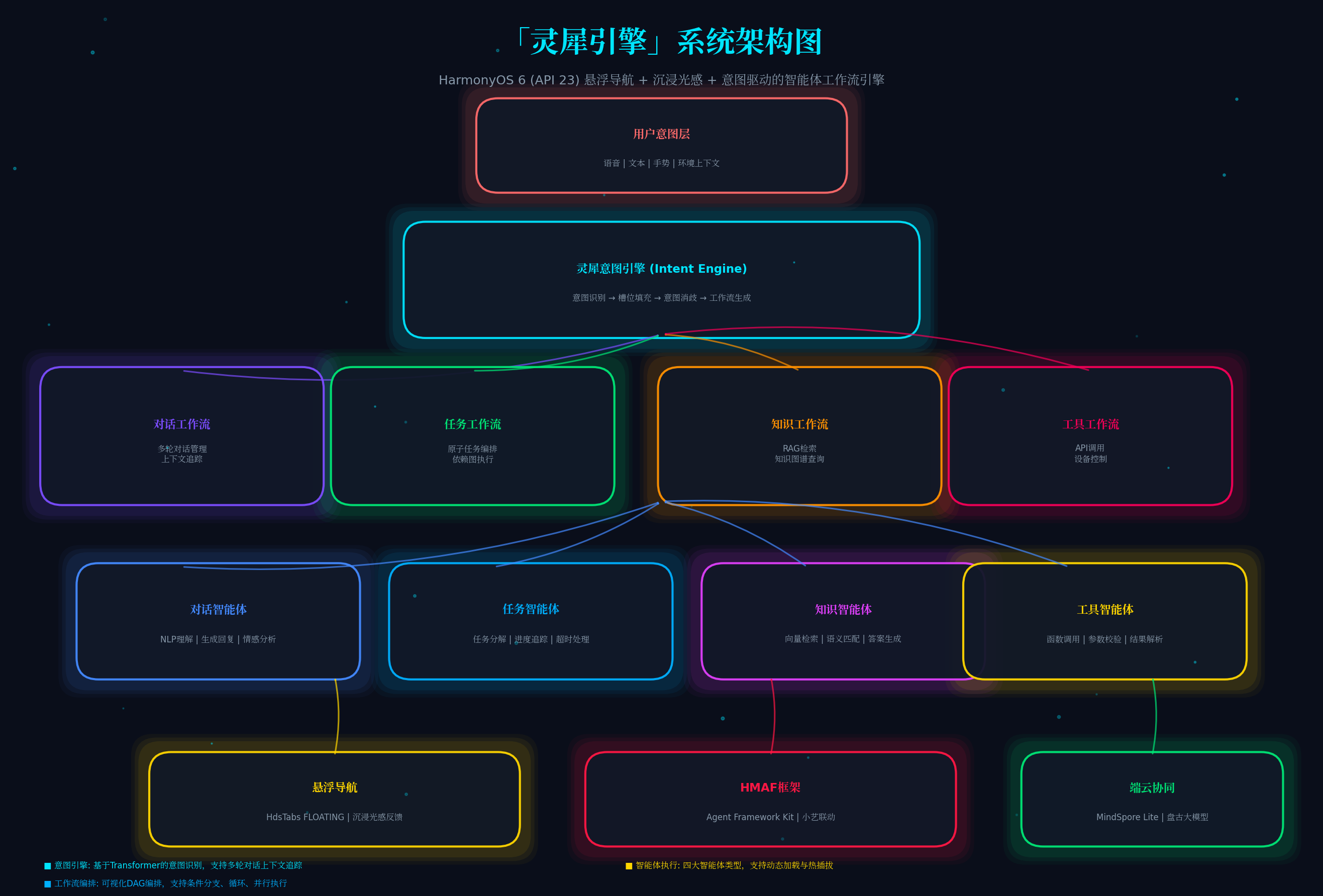Screen dimensions: 1323x896
Task: Select the 用户意图层 heading
Action: click(661, 134)
